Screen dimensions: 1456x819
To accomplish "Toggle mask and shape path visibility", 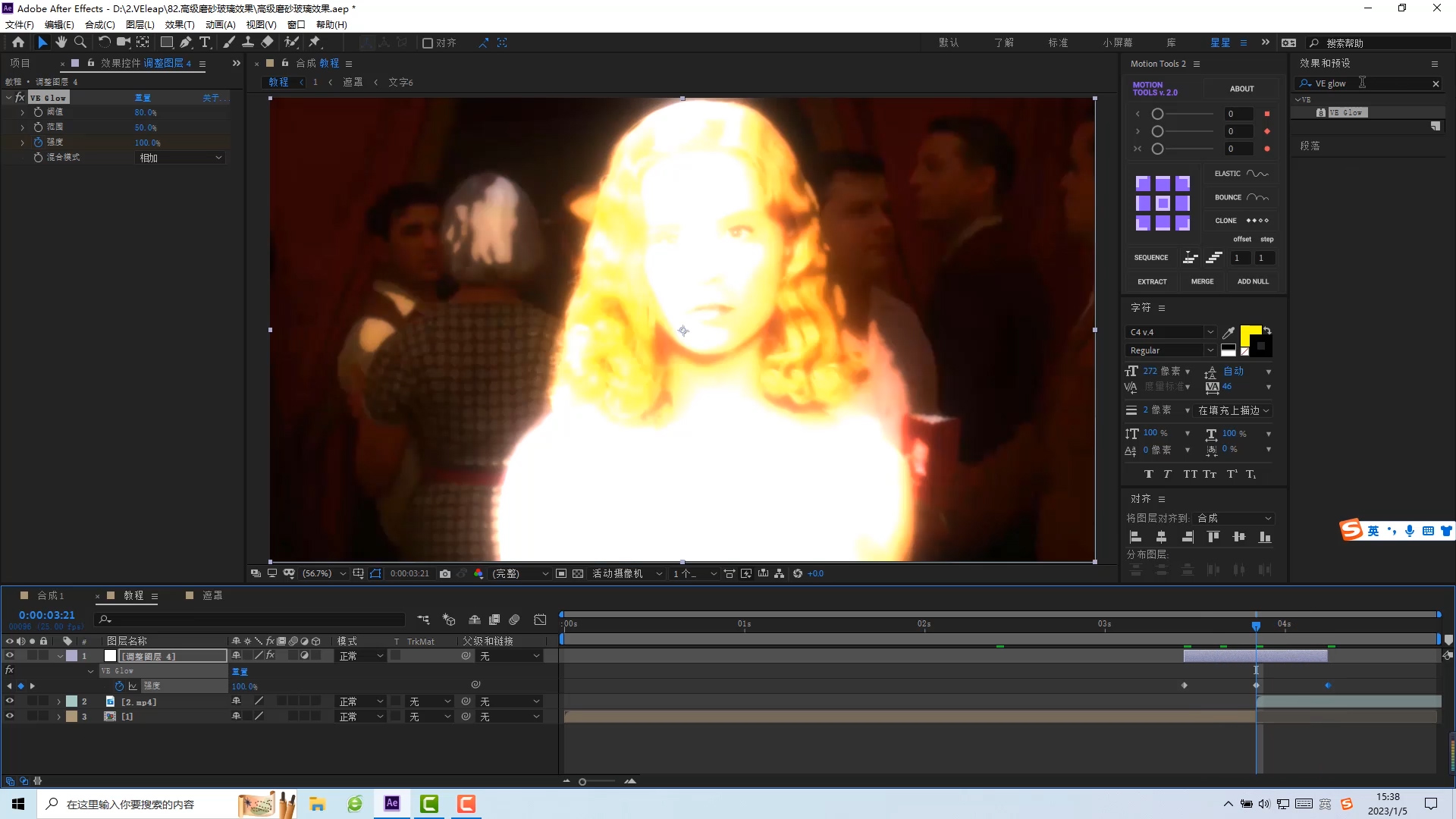I will 376,574.
